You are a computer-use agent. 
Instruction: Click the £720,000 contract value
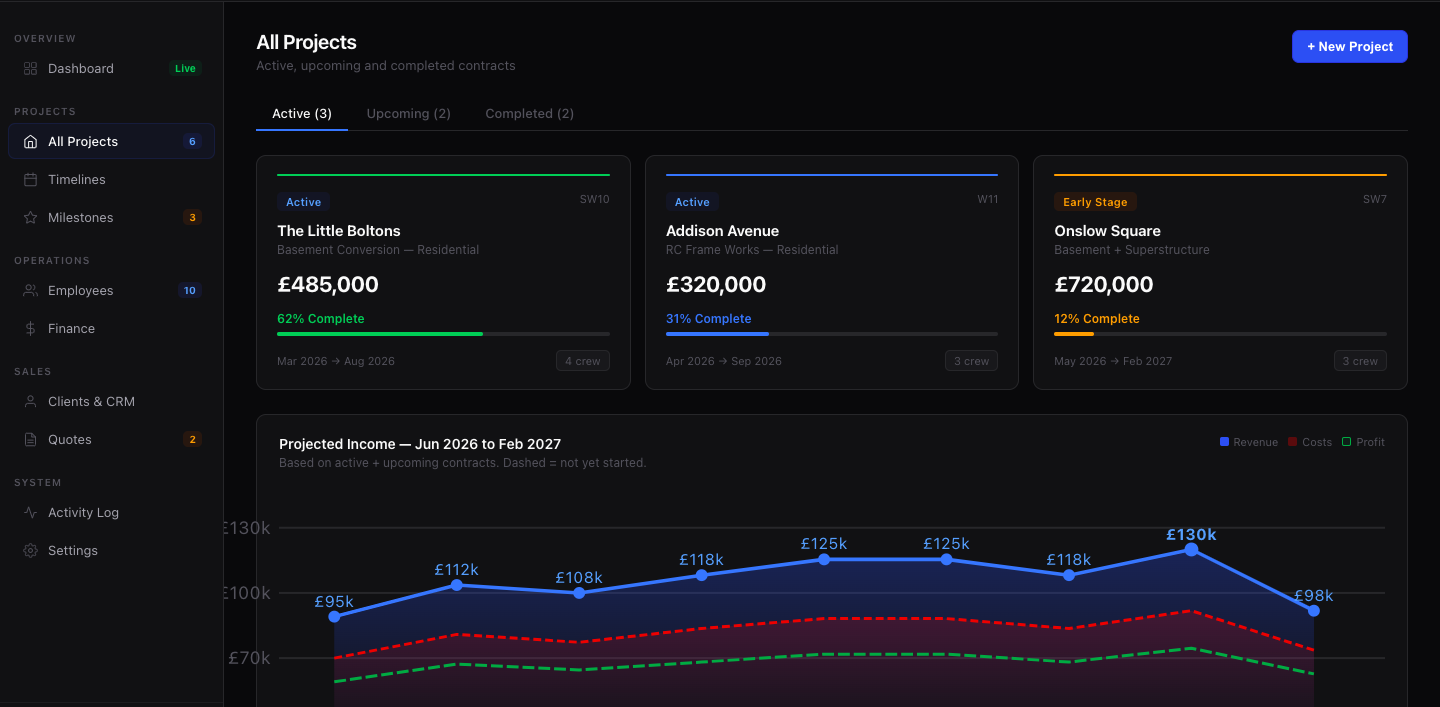(1104, 285)
